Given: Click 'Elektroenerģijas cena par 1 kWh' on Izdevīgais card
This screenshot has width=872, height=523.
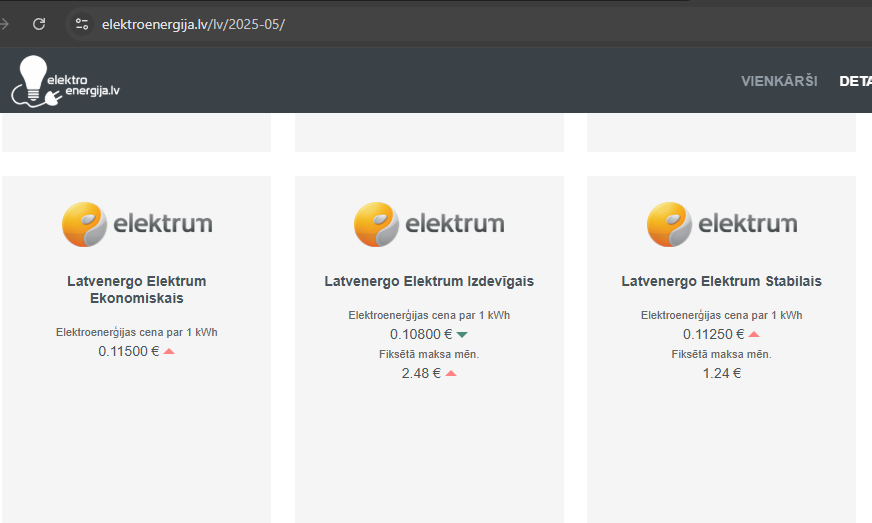Looking at the screenshot, I should click(429, 315).
